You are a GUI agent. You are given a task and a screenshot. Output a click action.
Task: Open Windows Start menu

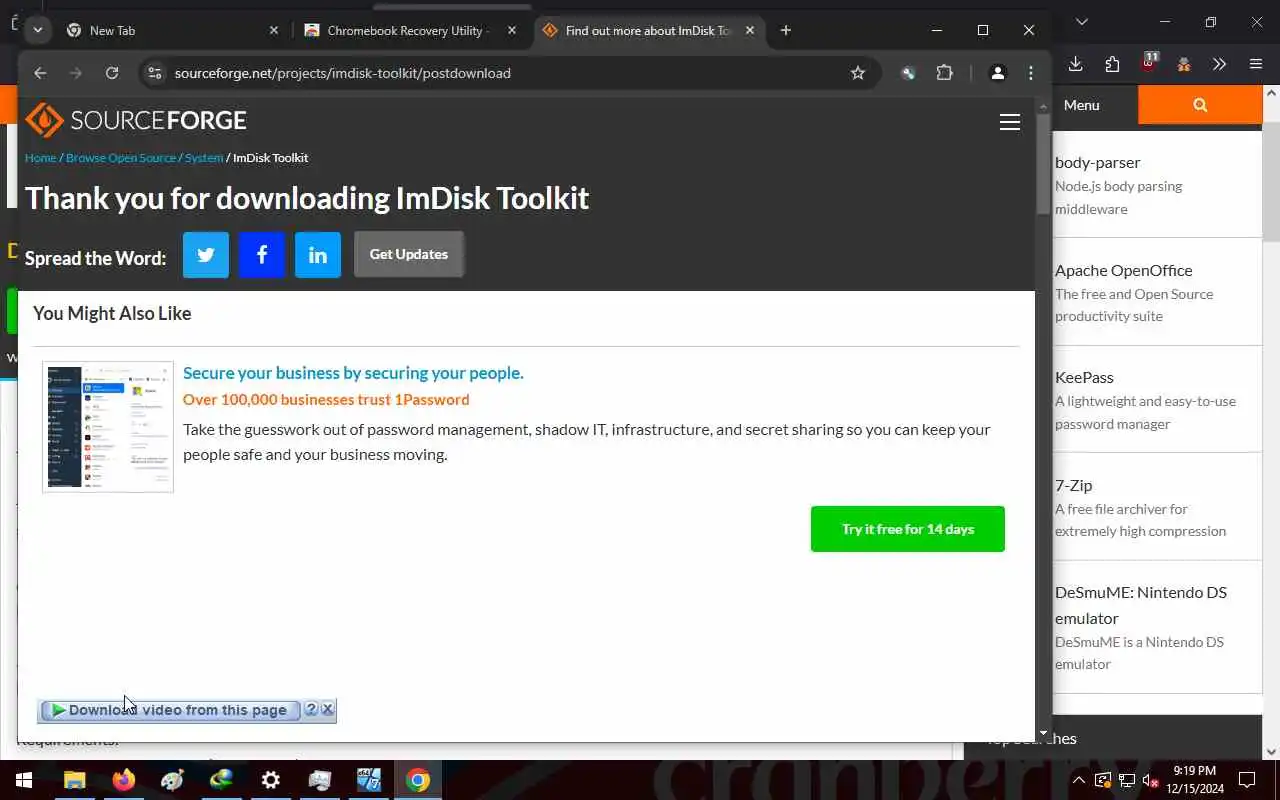tap(24, 780)
